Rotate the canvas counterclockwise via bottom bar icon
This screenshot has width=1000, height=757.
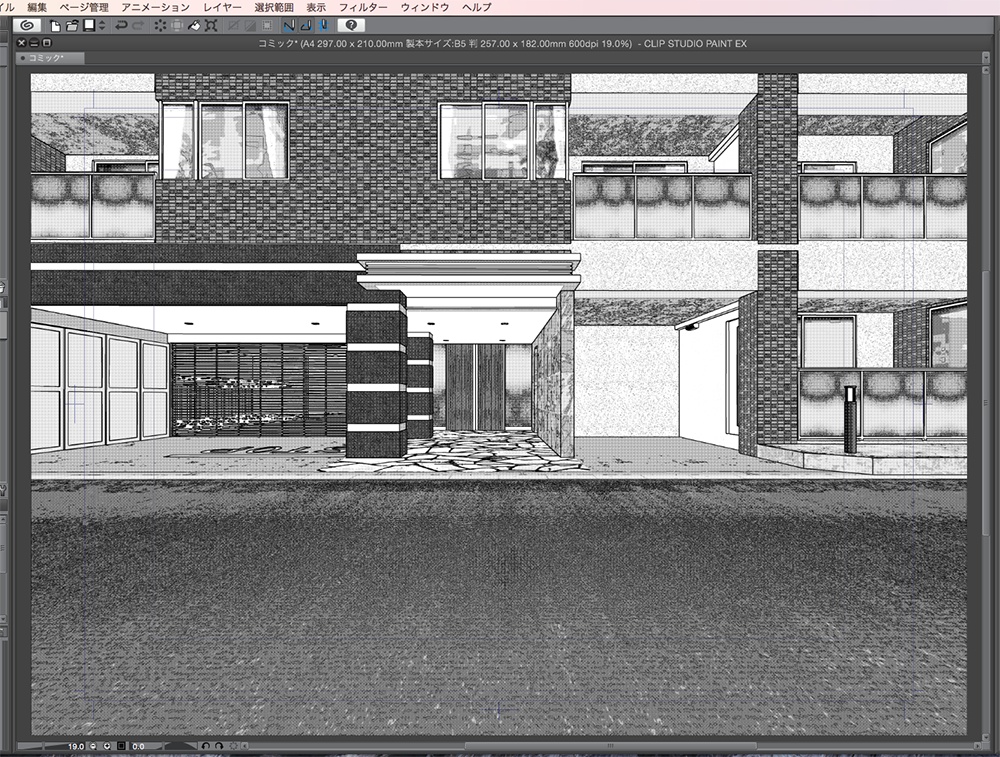coord(205,745)
